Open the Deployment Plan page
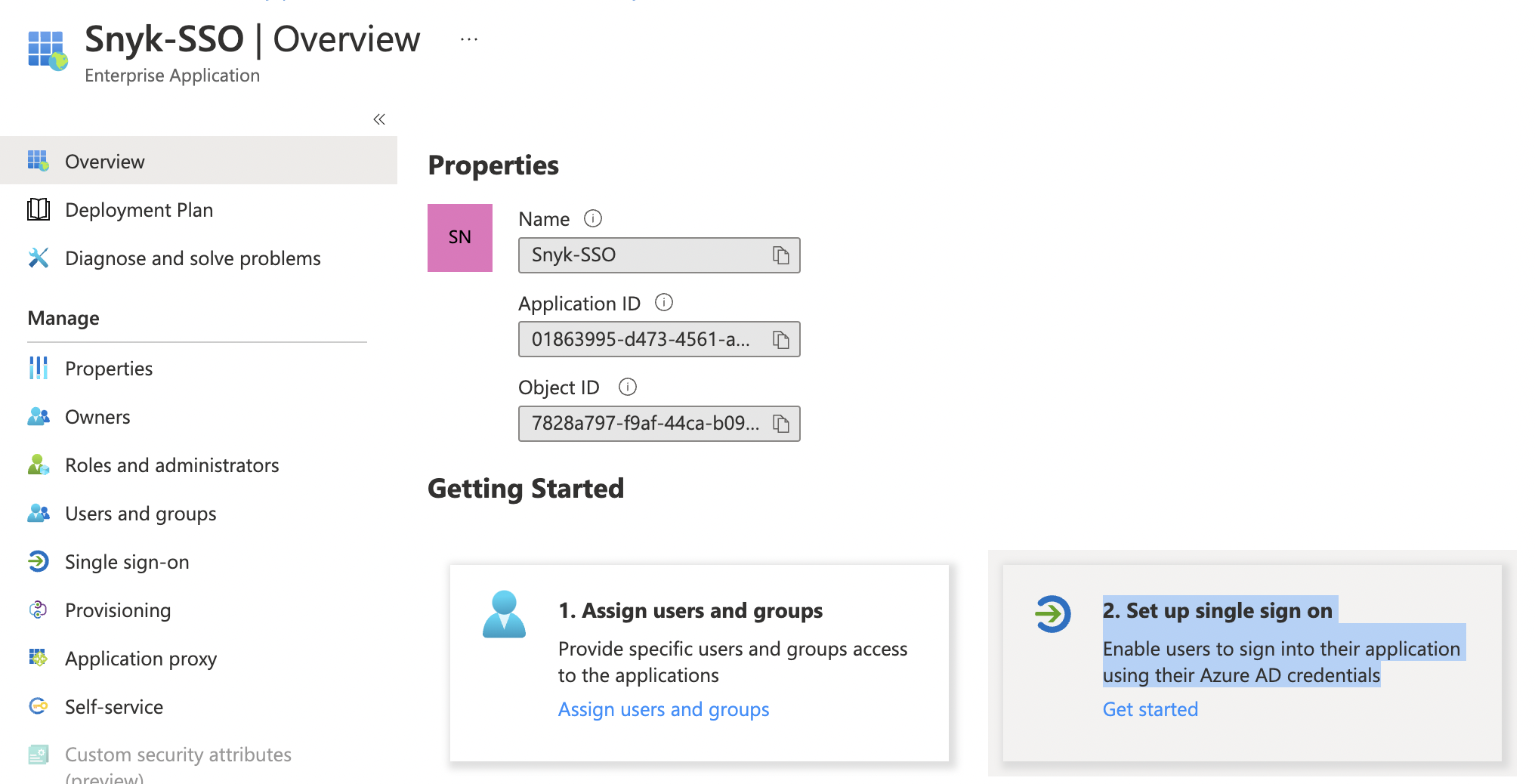Viewport: 1535px width, 784px height. [x=139, y=209]
